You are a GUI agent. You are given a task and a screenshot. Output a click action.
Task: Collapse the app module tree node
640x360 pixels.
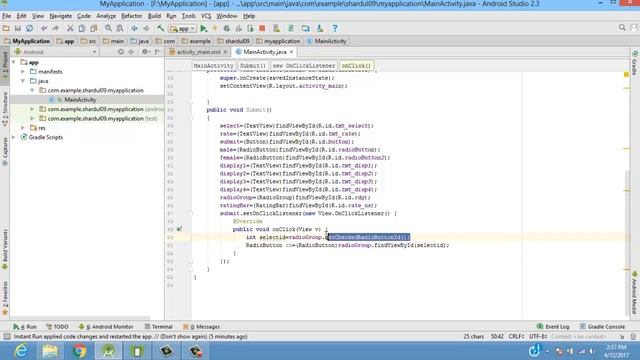[14, 62]
